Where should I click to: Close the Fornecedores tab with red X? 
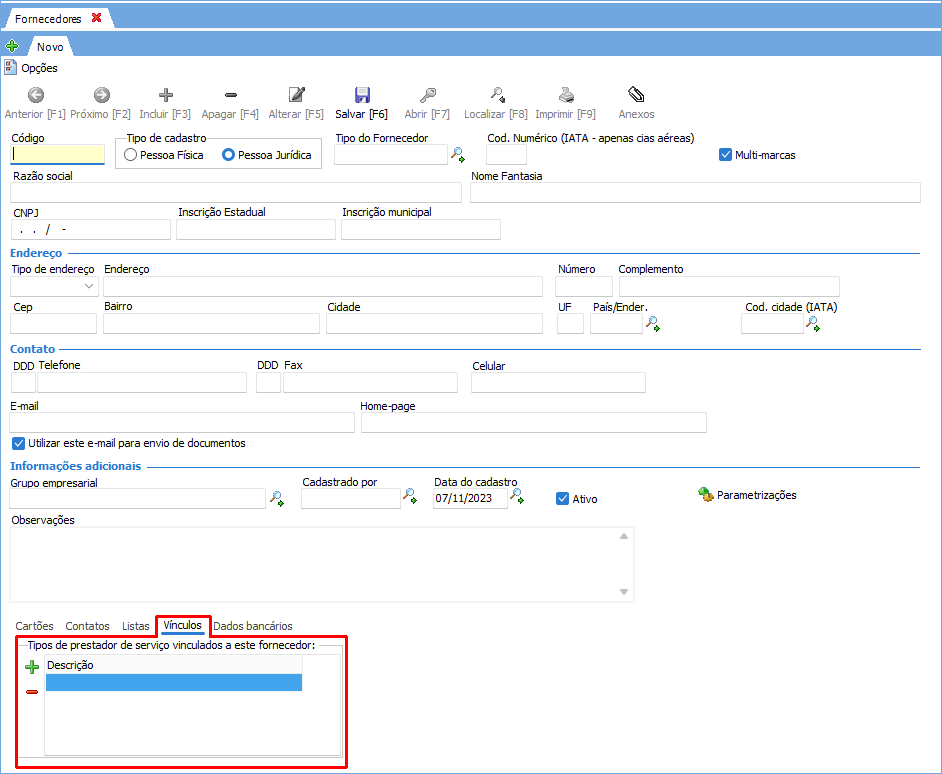pos(96,18)
